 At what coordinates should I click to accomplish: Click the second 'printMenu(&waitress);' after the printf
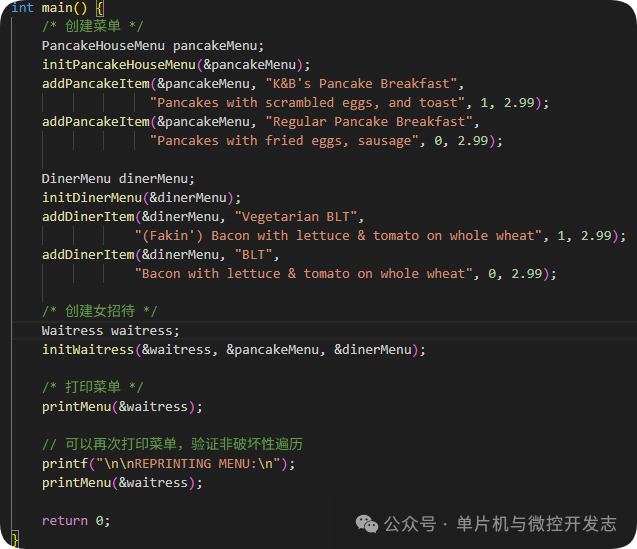(122, 483)
